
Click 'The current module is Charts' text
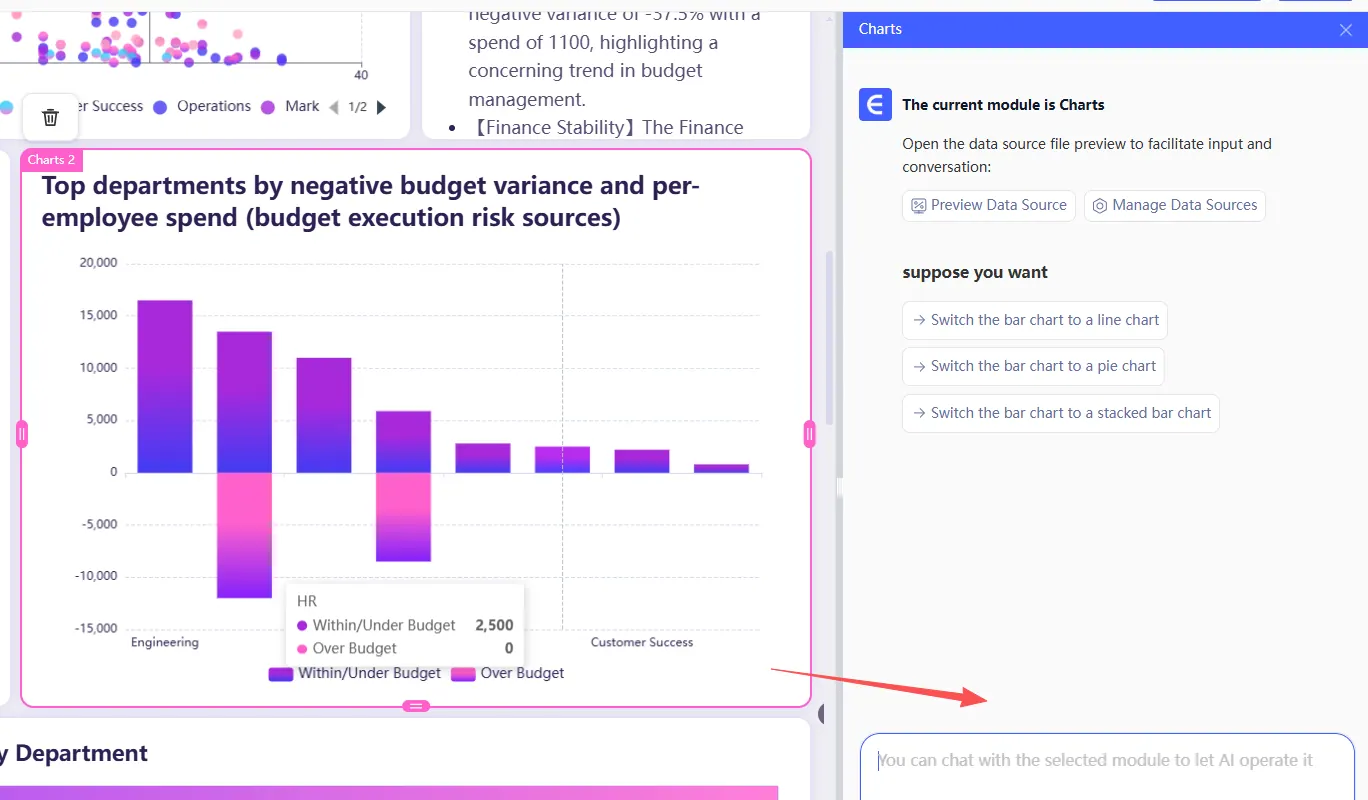(1003, 105)
